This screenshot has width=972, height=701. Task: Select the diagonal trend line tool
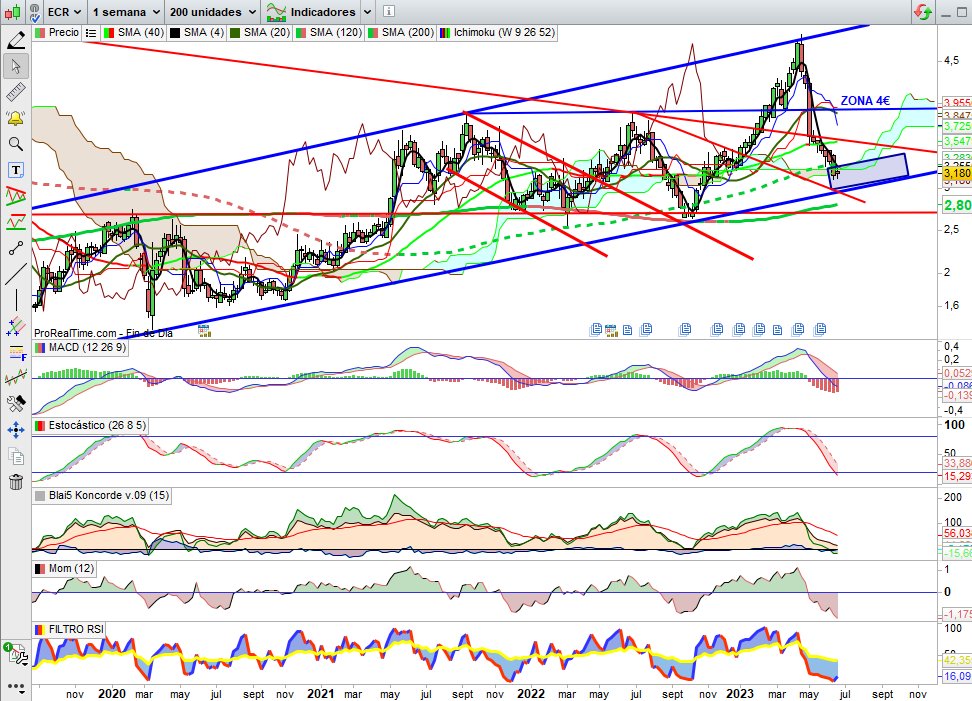click(x=15, y=274)
